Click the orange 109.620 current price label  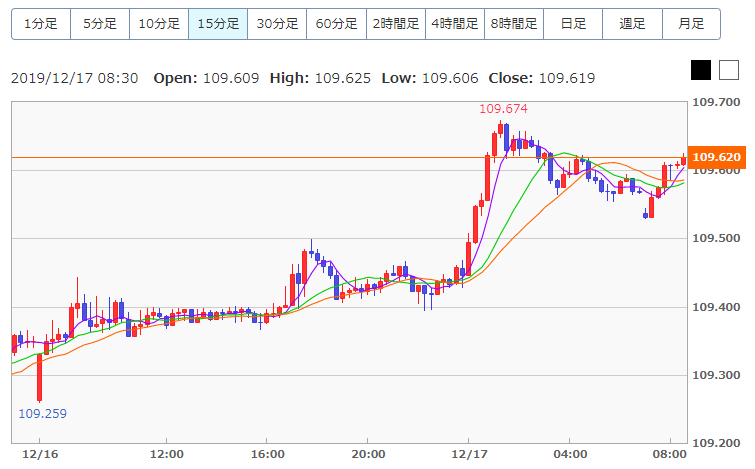pos(716,157)
